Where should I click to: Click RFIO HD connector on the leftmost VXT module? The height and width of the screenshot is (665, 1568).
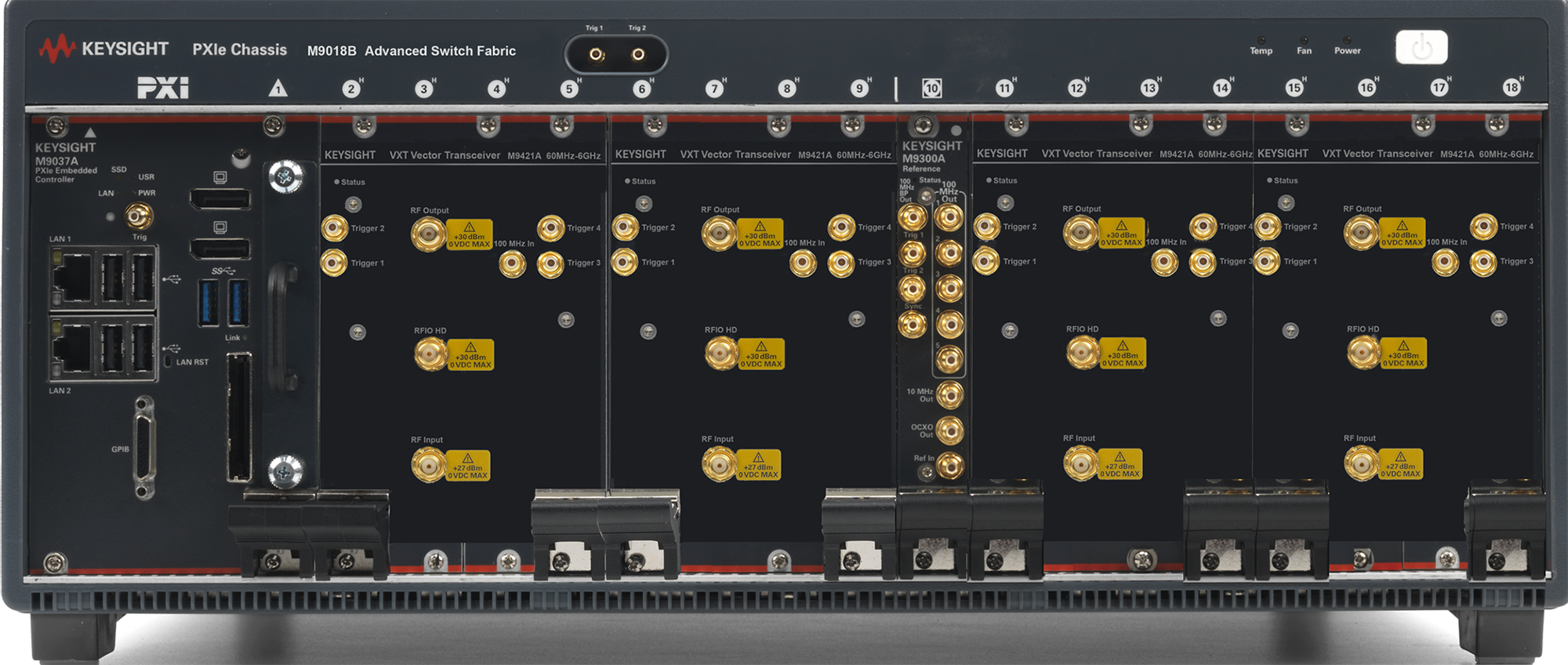[x=430, y=354]
